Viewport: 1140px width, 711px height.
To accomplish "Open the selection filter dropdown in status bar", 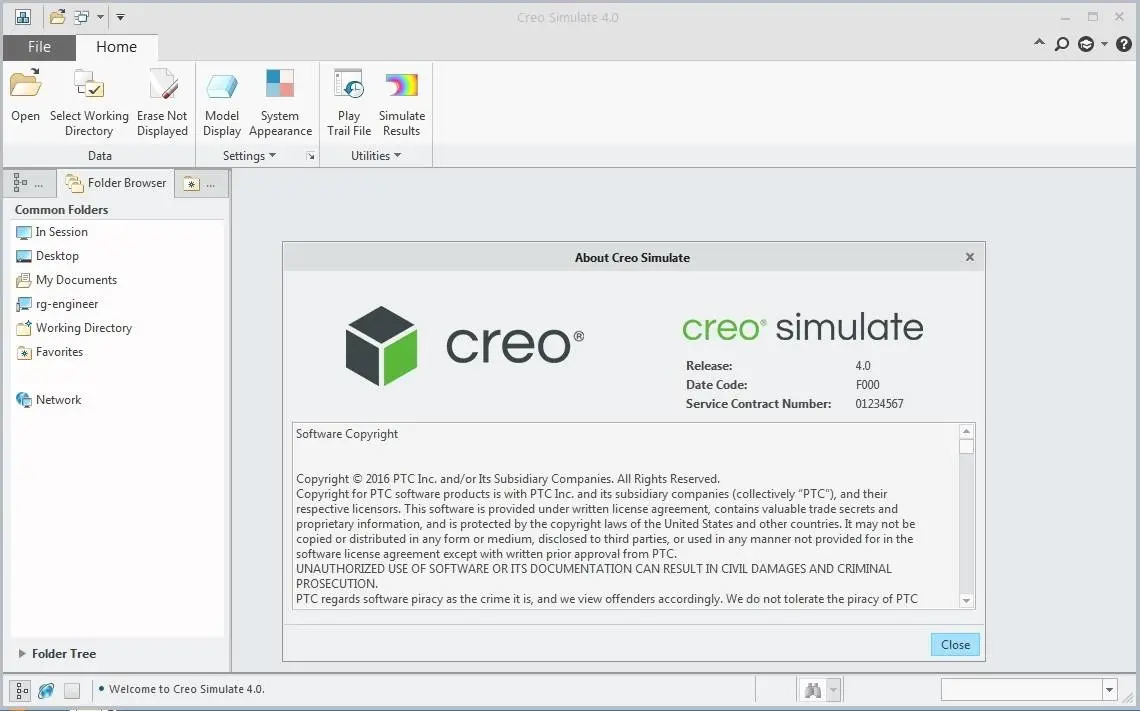I will 1109,689.
